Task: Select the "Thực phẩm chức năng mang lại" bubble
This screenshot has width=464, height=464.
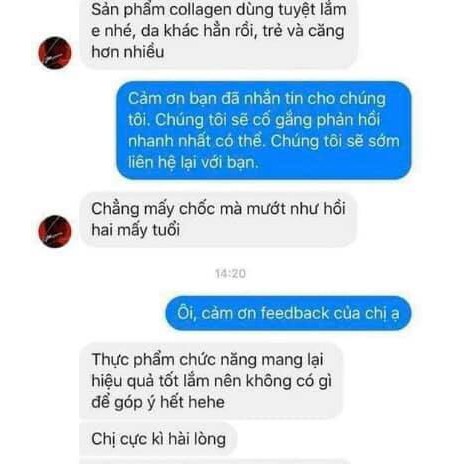Action: (211, 381)
